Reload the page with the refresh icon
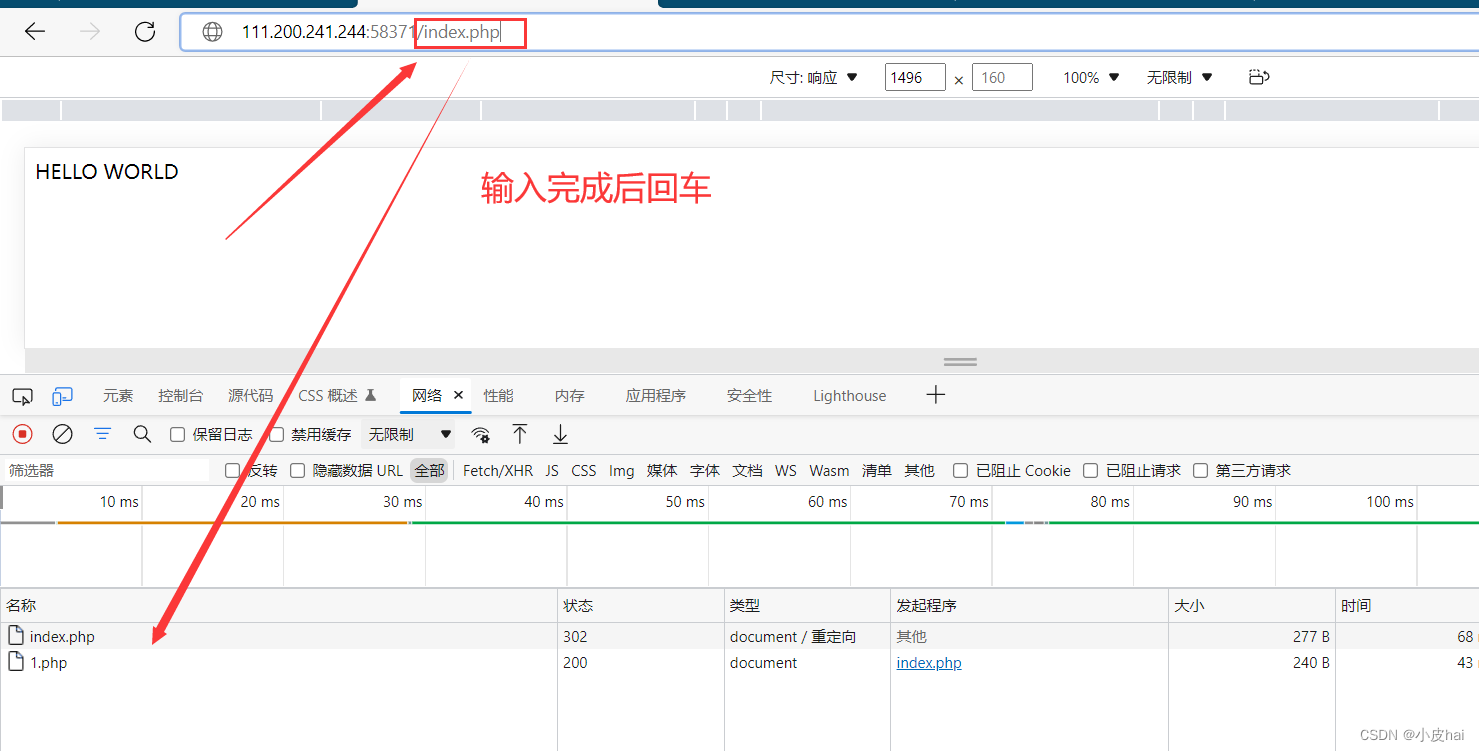 click(145, 32)
